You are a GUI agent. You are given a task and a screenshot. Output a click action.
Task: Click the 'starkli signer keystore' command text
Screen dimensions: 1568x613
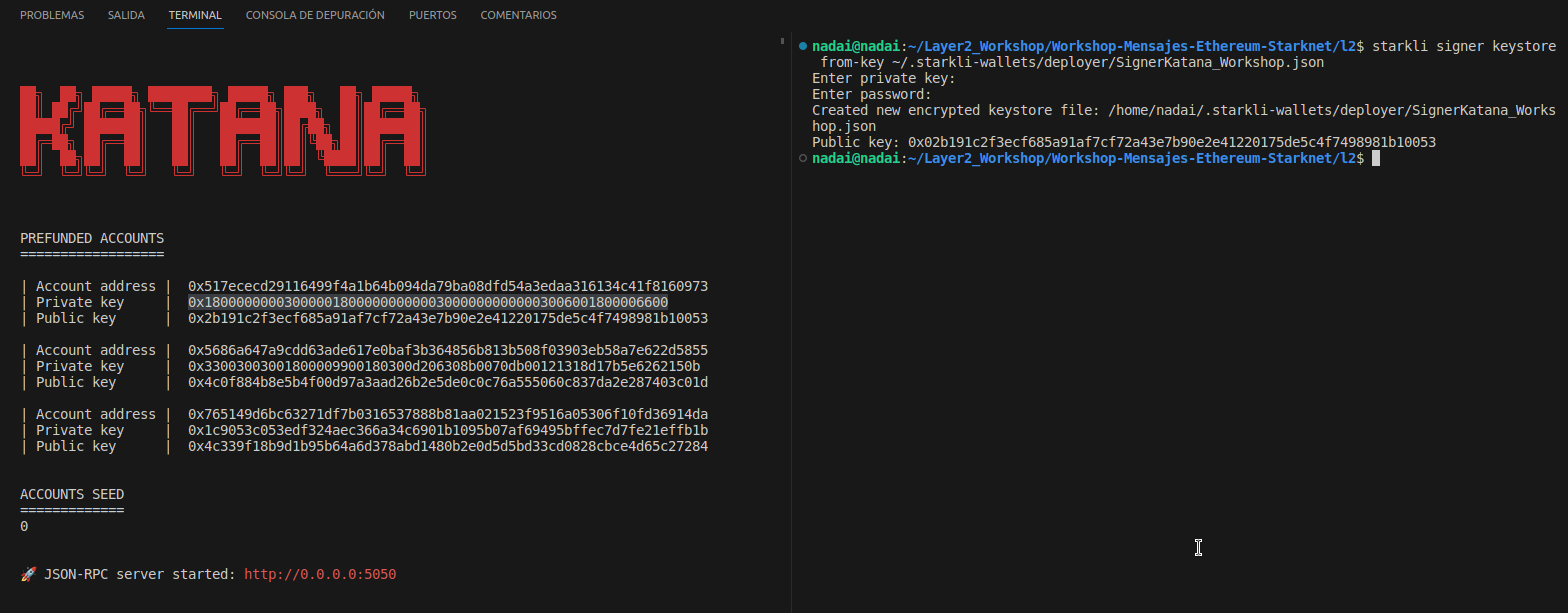(x=1464, y=47)
